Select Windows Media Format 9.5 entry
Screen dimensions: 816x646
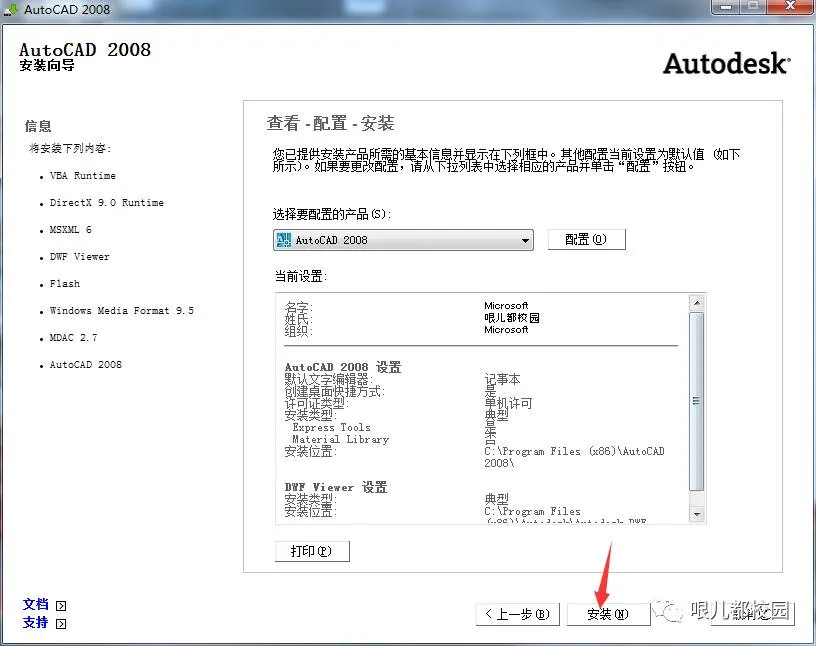[x=122, y=311]
